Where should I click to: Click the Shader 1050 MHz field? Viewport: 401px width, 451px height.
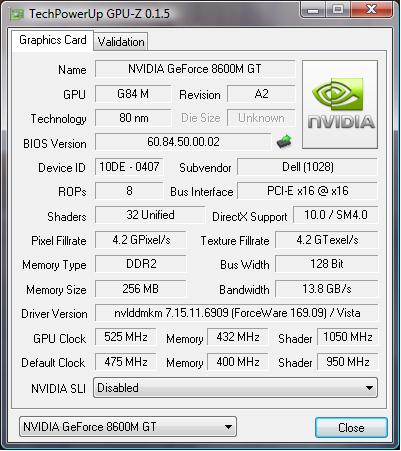tap(347, 337)
